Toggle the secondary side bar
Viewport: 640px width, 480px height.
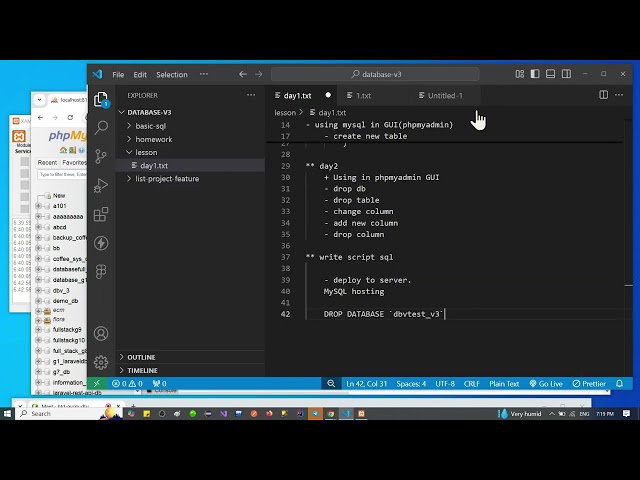(567, 74)
